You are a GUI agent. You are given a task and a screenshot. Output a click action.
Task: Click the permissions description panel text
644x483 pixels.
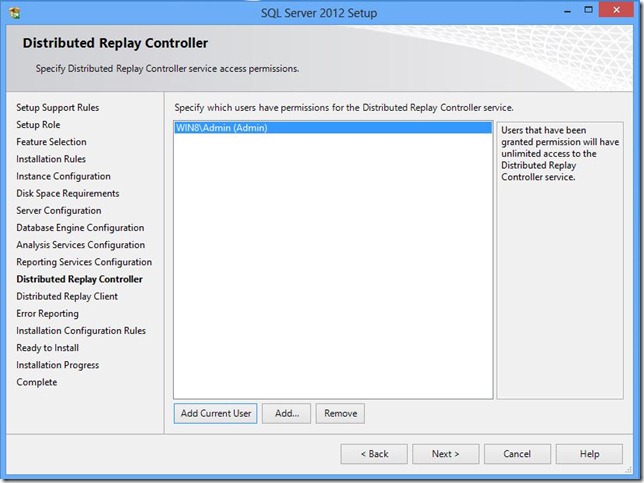click(560, 154)
